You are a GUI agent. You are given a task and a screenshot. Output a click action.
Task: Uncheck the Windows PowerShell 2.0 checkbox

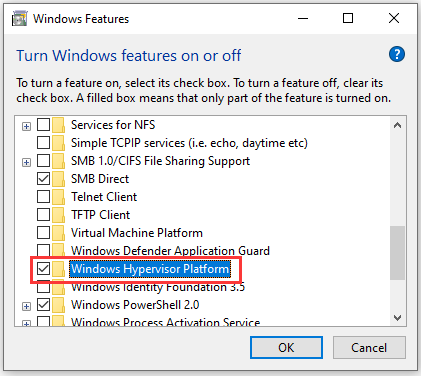43,305
